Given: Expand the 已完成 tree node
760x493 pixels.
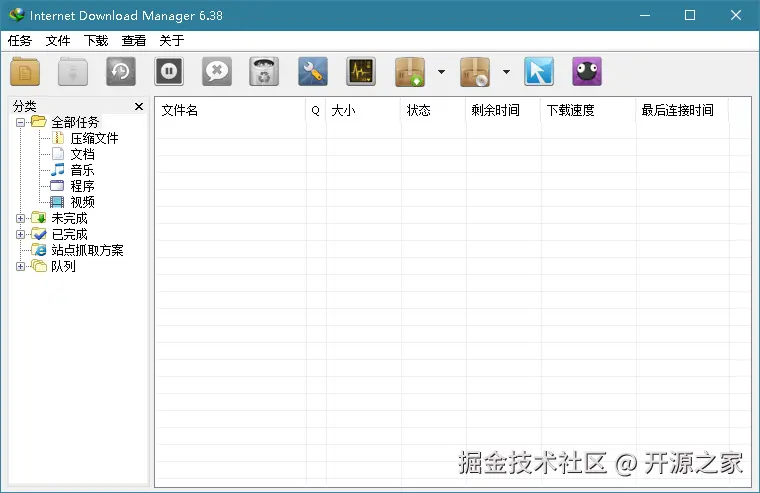Looking at the screenshot, I should point(20,234).
